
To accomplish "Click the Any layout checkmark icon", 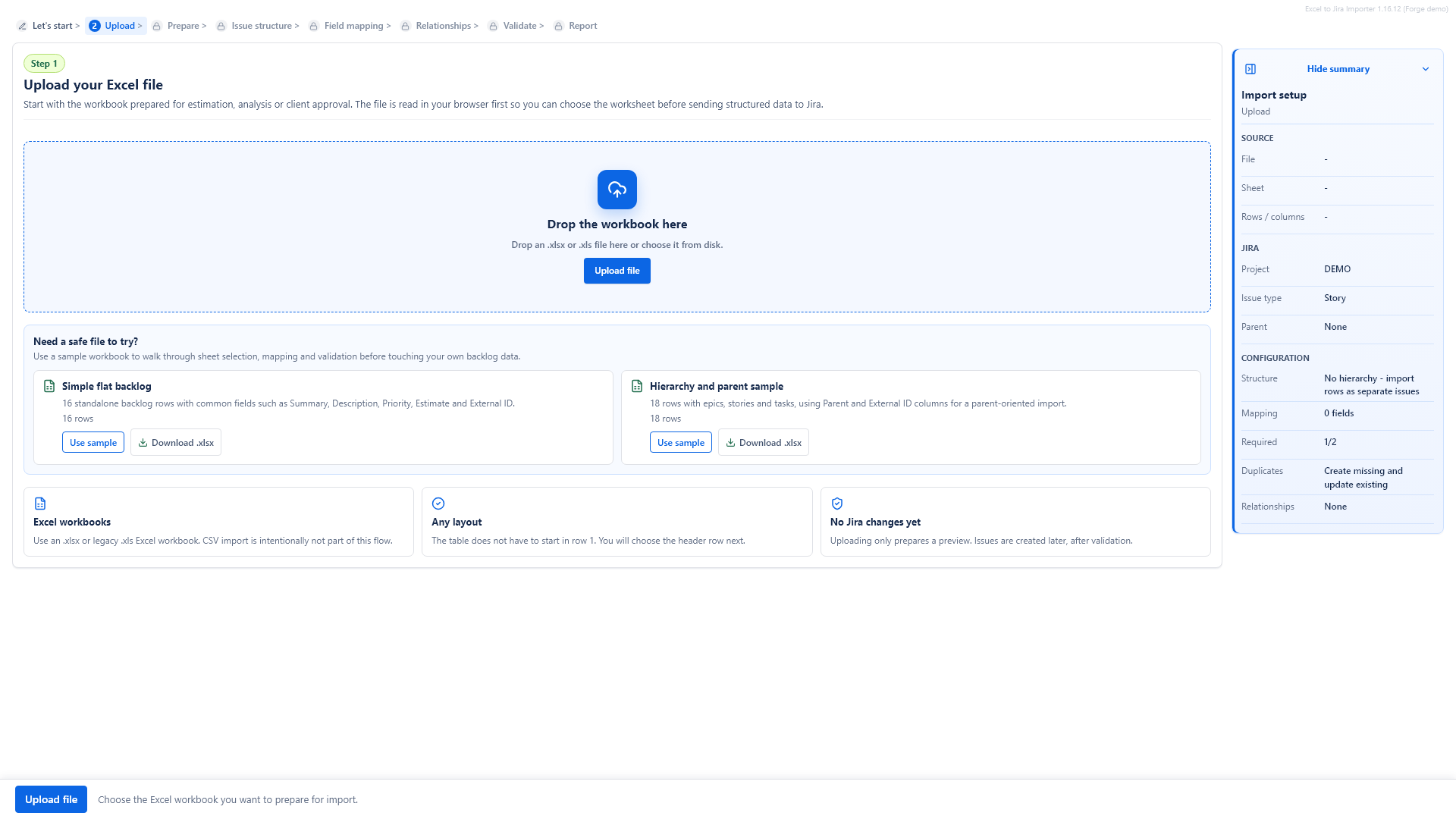I will [x=438, y=504].
